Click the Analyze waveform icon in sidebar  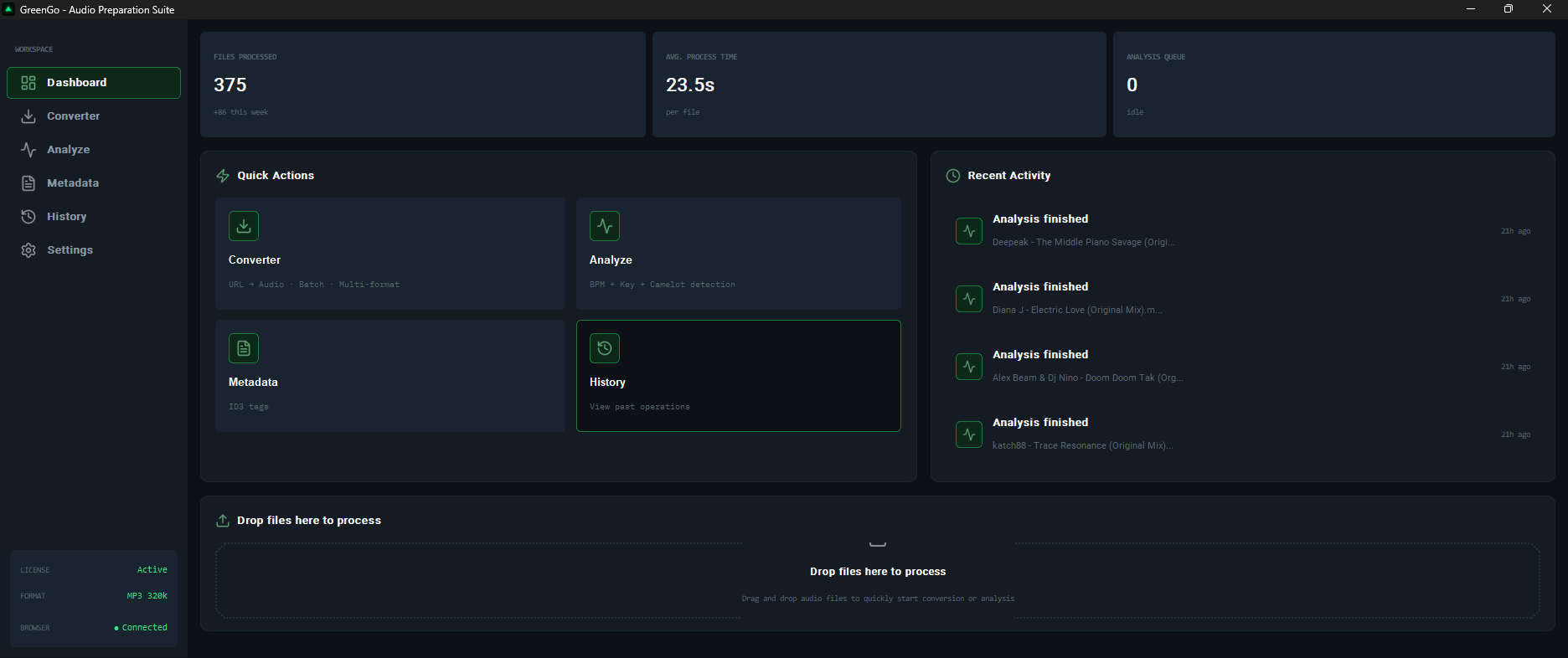28,150
